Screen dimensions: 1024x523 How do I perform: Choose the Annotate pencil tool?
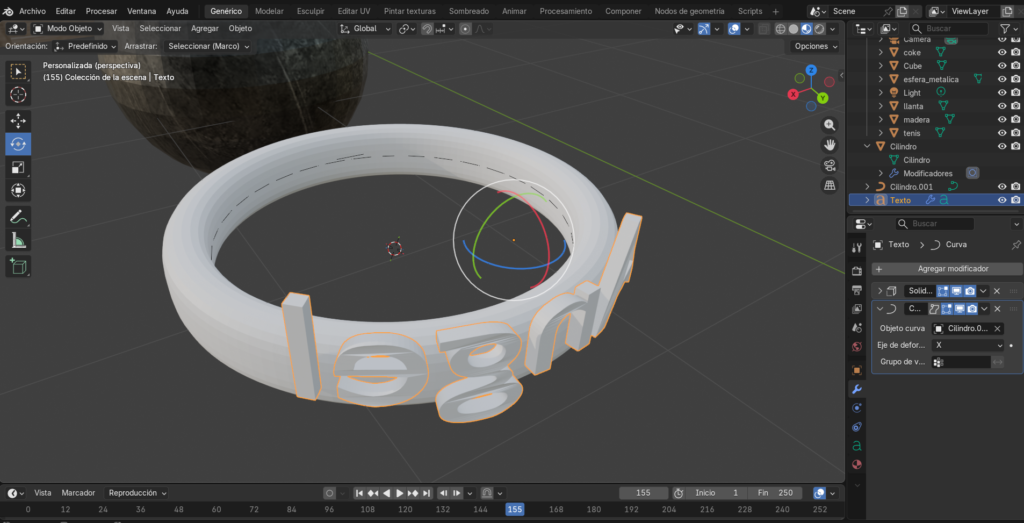(18, 216)
